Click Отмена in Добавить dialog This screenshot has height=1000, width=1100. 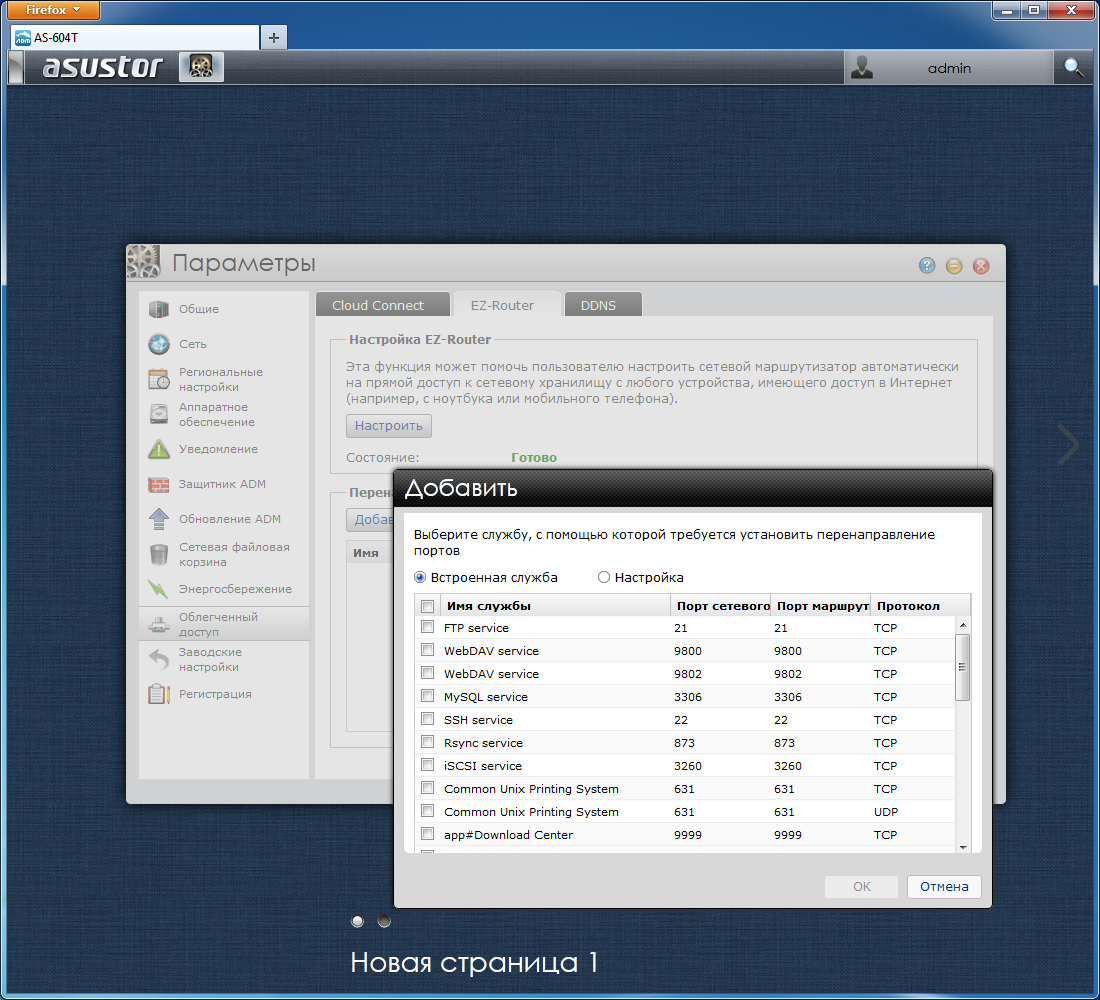tap(944, 886)
